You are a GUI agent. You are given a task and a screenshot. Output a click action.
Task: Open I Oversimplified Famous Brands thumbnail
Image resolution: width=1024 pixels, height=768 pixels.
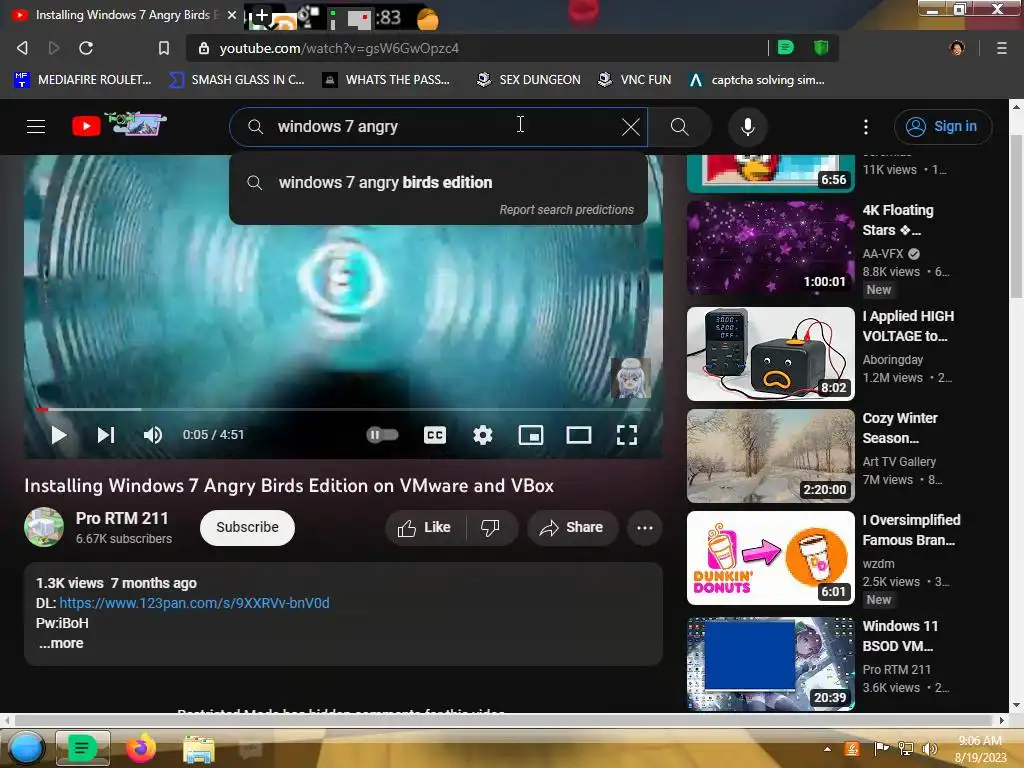pos(771,558)
